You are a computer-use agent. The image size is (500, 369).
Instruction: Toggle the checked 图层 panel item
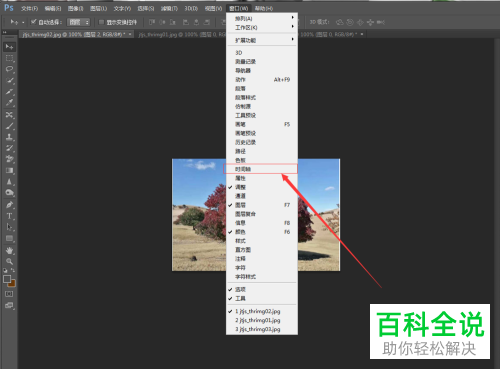tap(262, 205)
